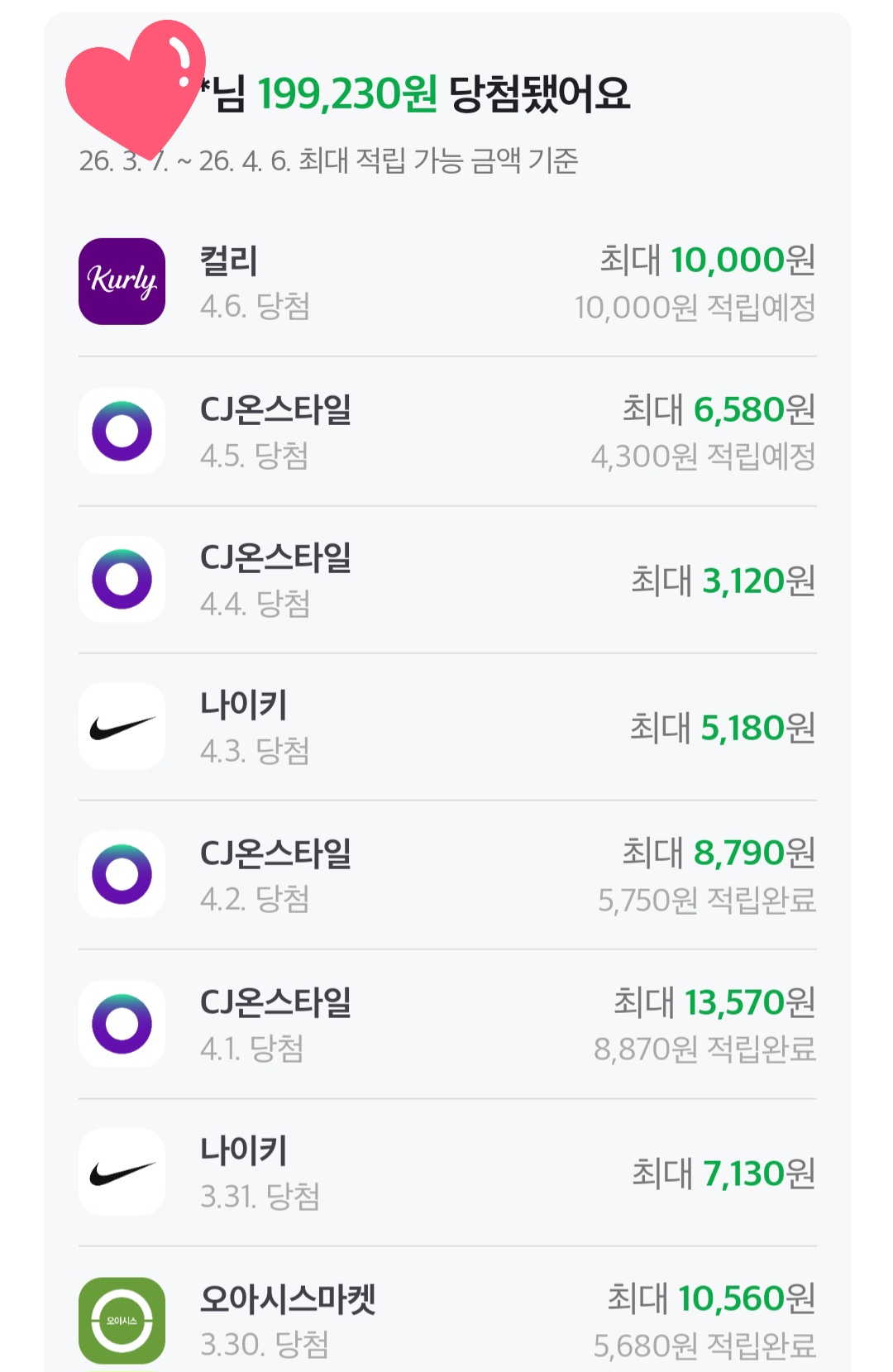Tap the Nike swoosh icon for 4.3.

pyautogui.click(x=122, y=727)
